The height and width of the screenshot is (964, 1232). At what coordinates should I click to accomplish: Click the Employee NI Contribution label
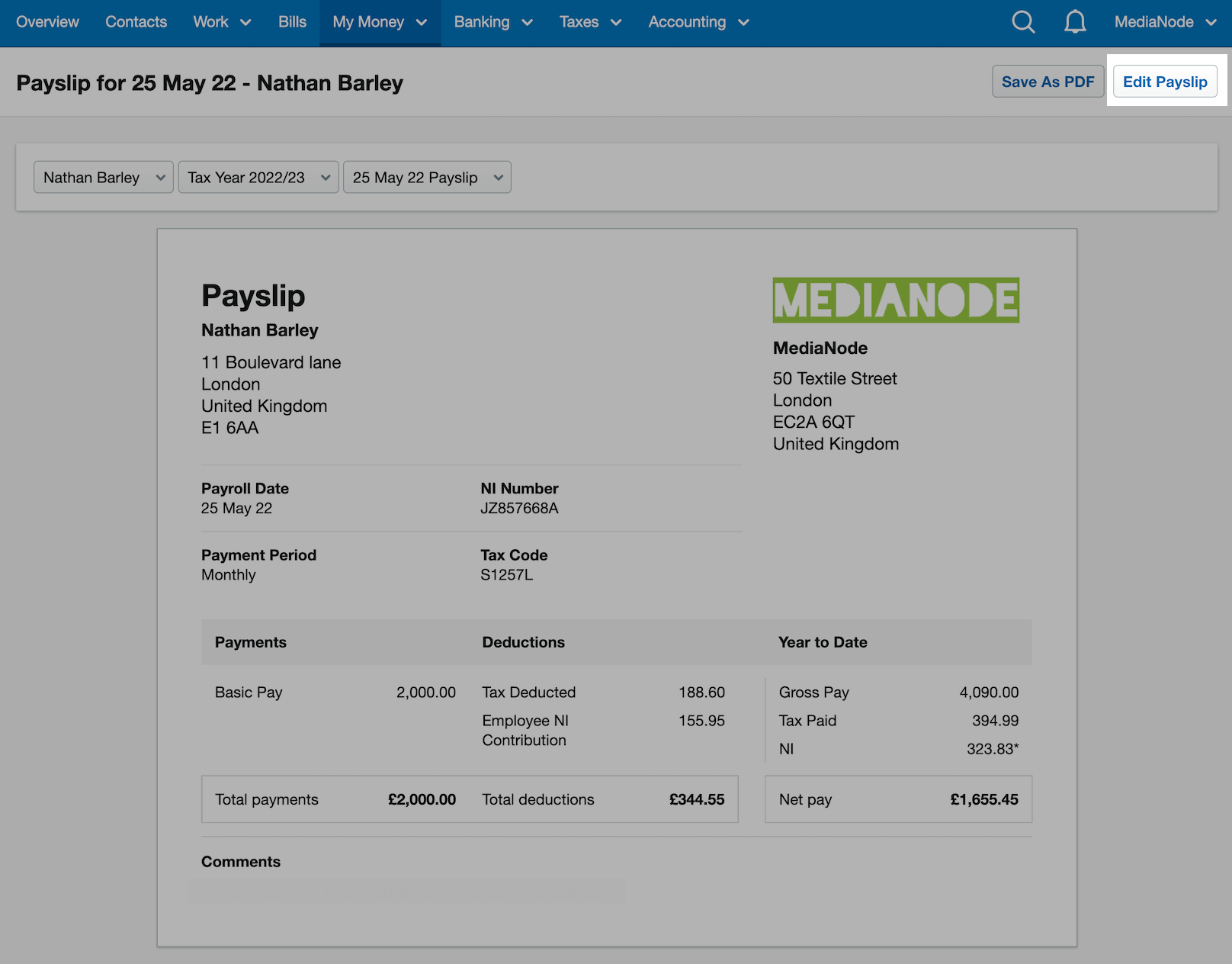coord(525,731)
